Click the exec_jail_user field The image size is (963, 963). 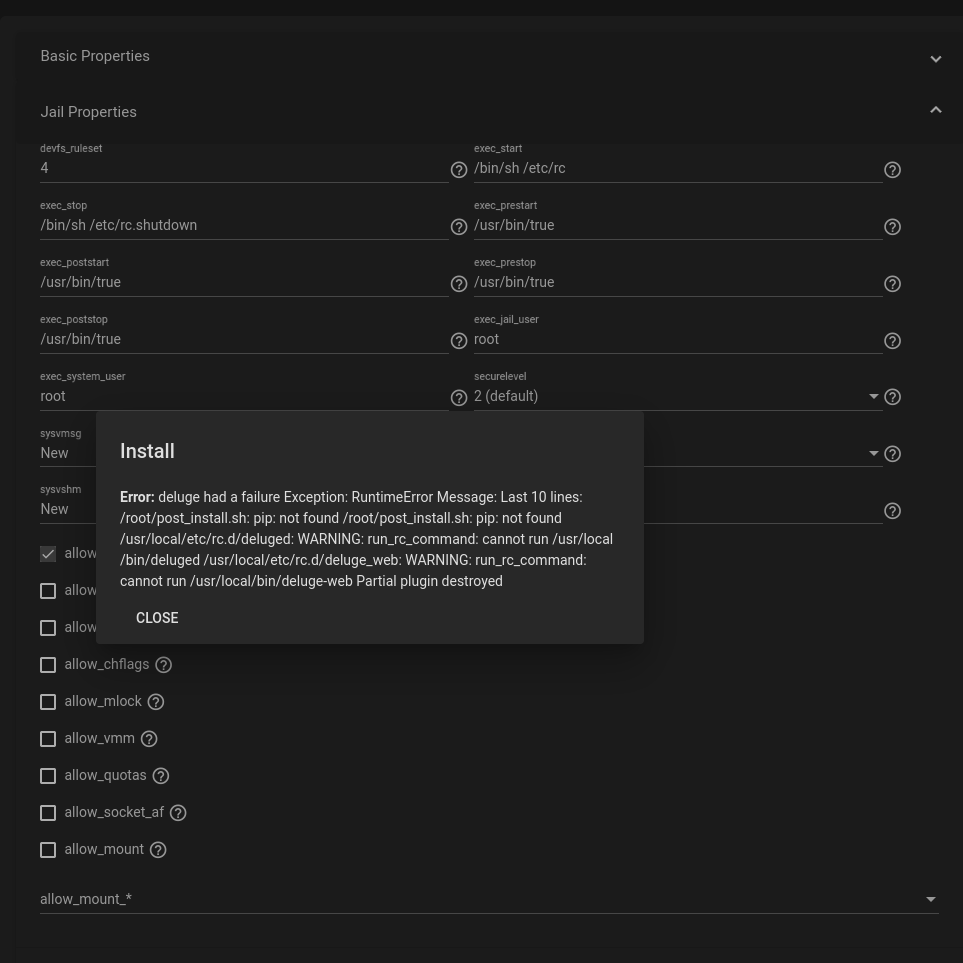point(678,340)
